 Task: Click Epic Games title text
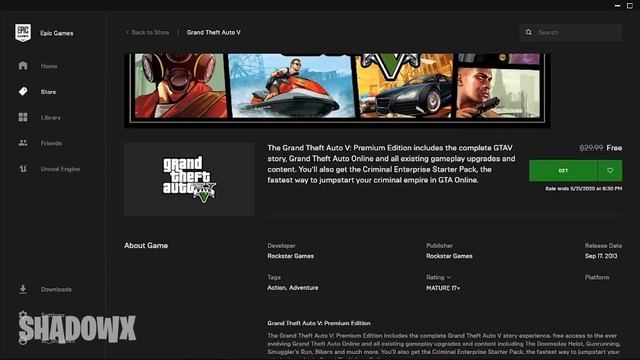(x=57, y=33)
